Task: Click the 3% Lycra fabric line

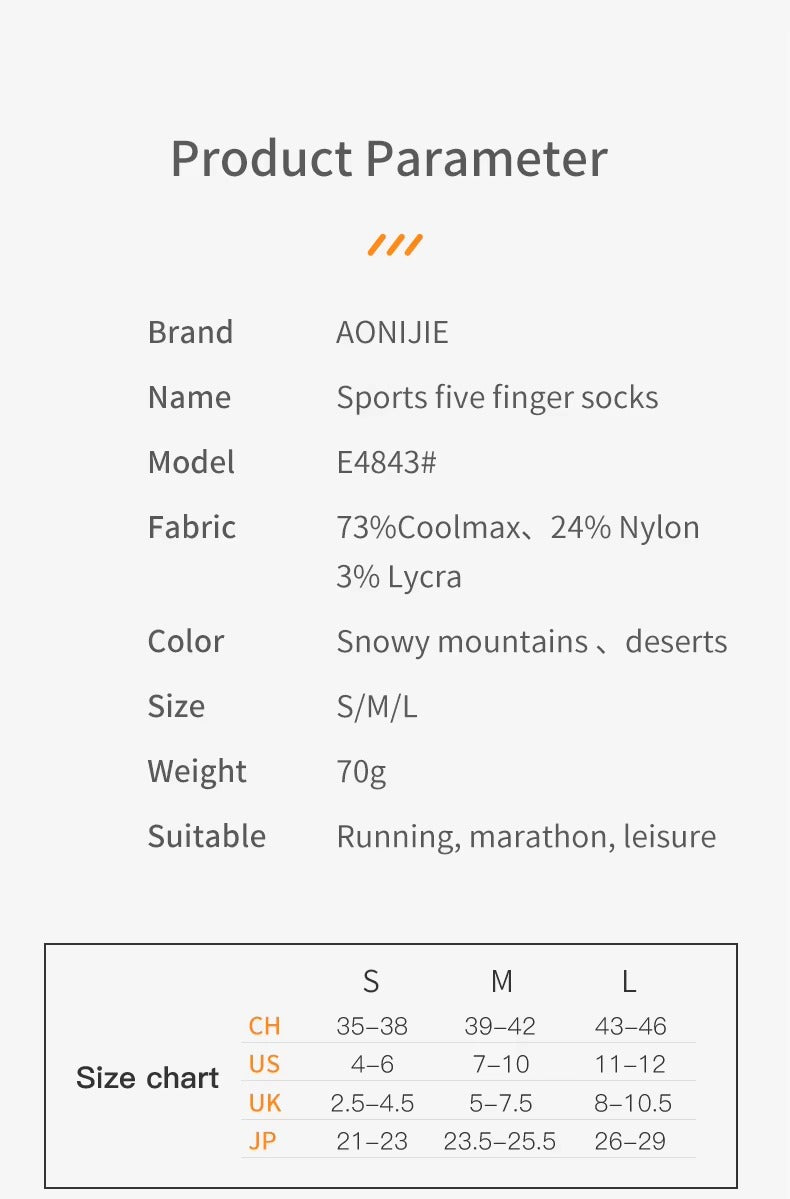Action: click(398, 577)
